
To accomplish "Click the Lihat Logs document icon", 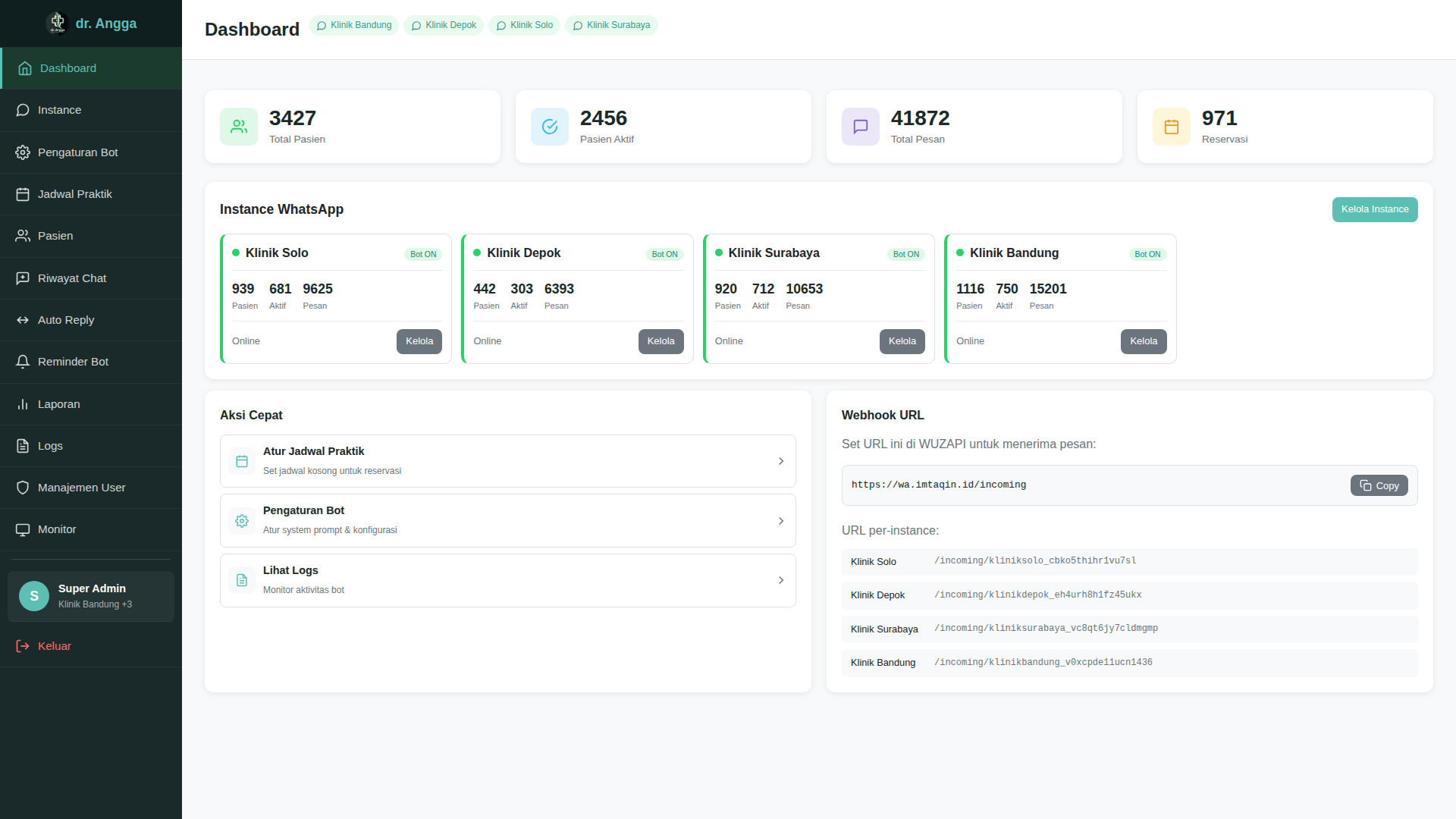I will pos(242,580).
